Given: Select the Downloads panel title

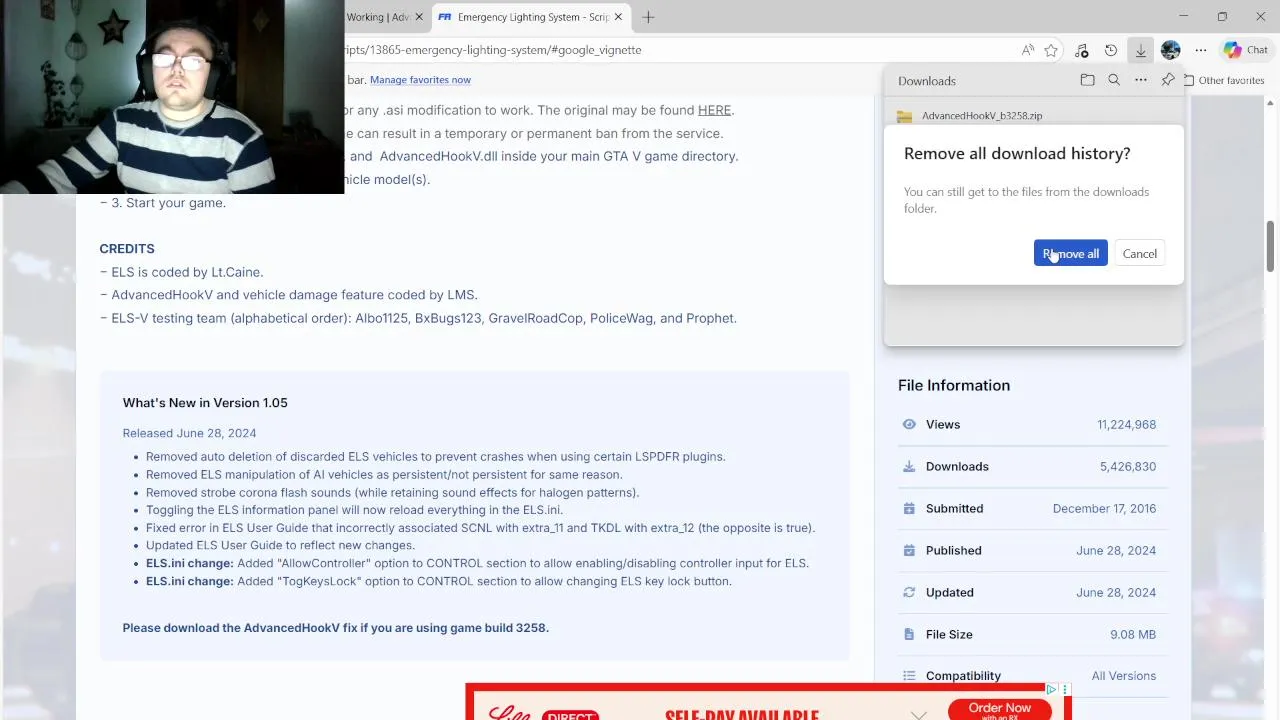Looking at the screenshot, I should click(927, 81).
